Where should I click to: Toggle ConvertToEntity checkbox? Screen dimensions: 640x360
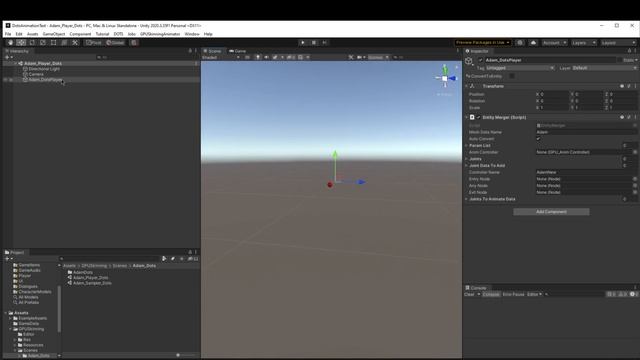[x=512, y=76]
